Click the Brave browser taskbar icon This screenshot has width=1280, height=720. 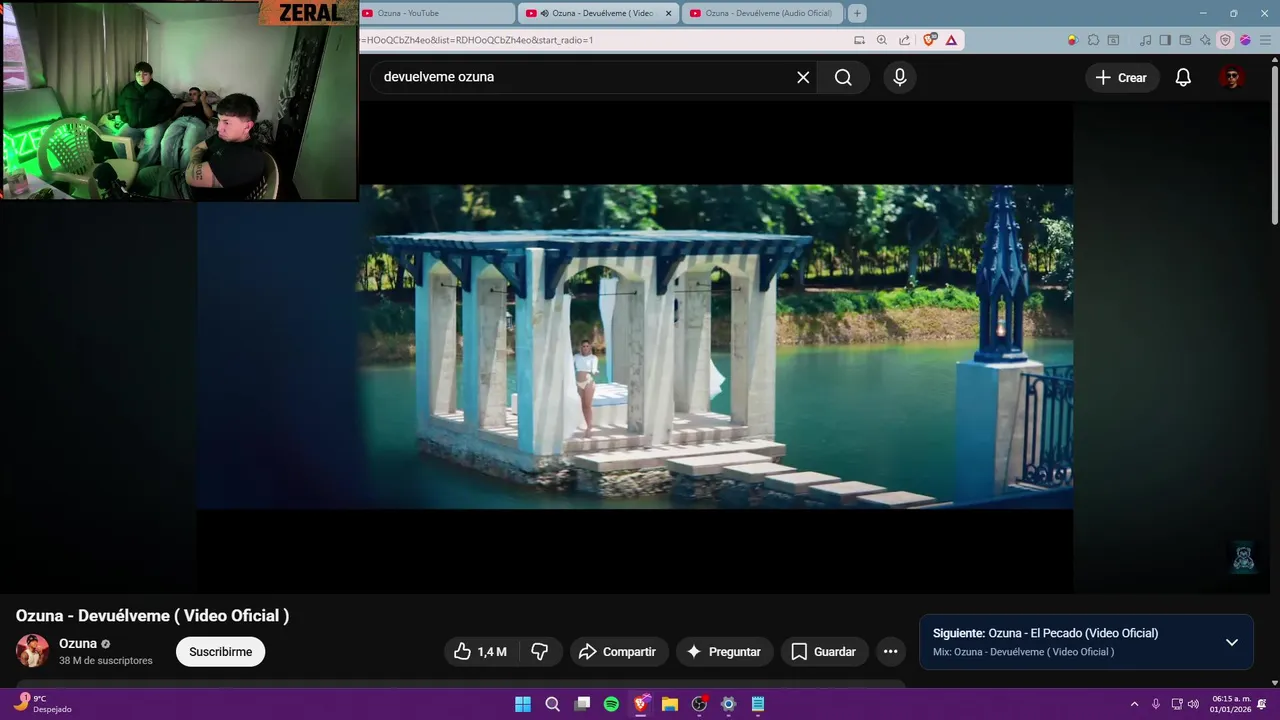click(640, 704)
